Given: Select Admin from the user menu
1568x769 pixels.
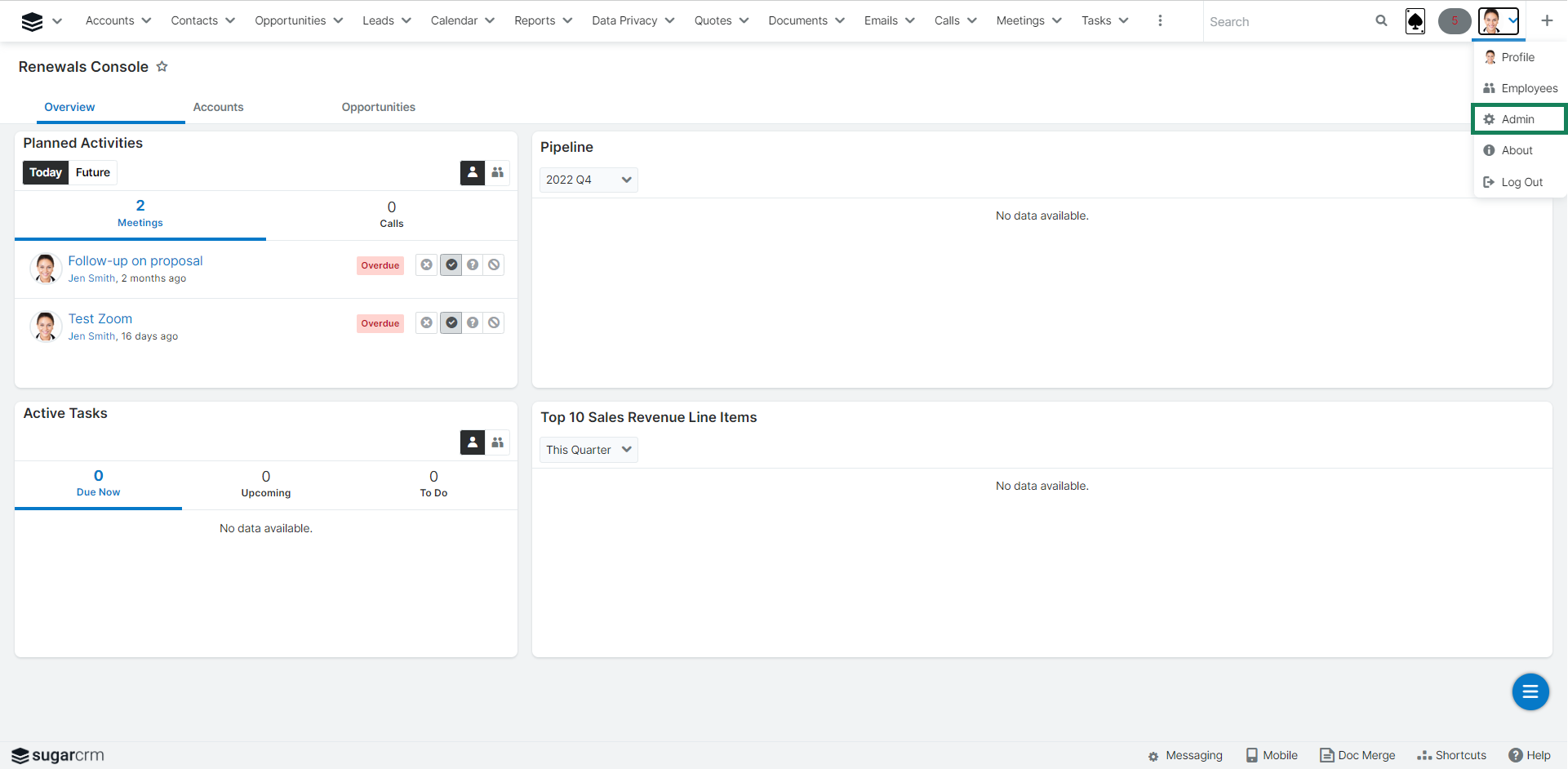Looking at the screenshot, I should pyautogui.click(x=1517, y=119).
